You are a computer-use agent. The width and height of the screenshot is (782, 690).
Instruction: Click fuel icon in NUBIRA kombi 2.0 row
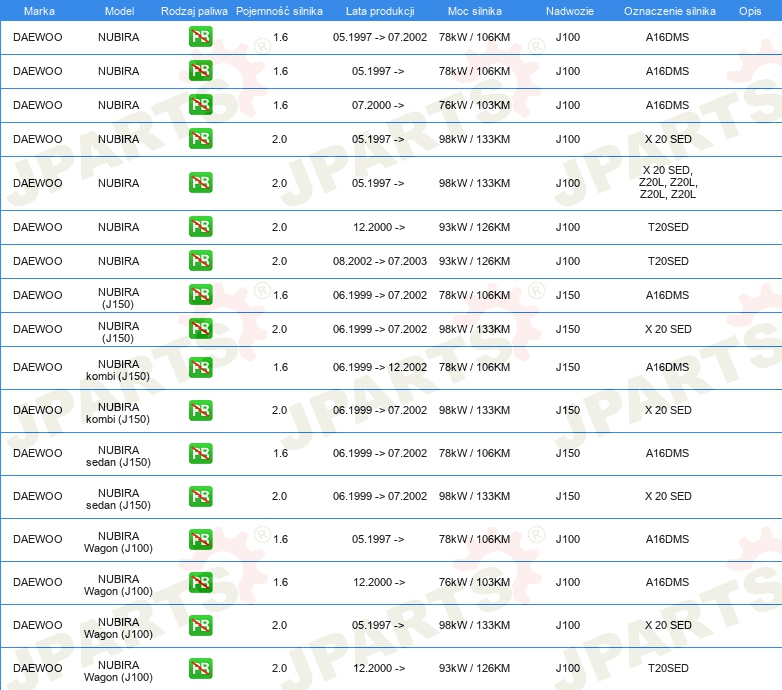point(200,410)
